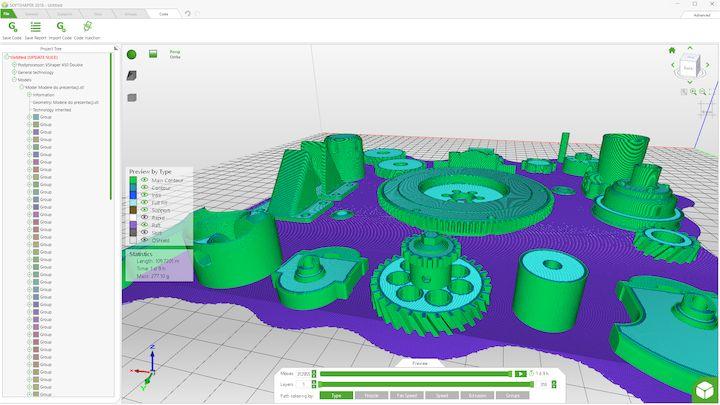Select the Code tab

click(x=163, y=14)
